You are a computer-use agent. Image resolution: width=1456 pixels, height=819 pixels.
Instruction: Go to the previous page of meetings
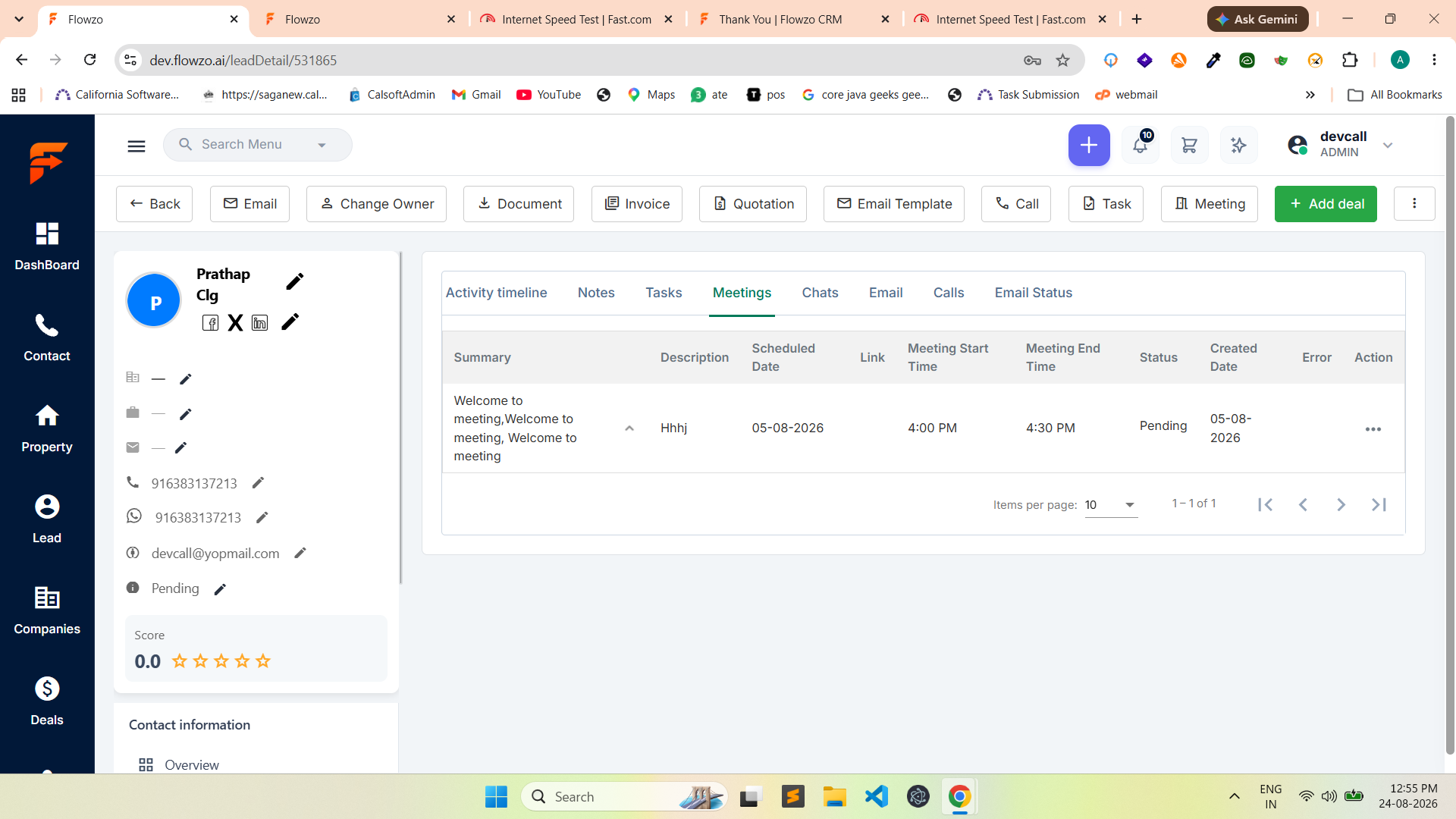point(1303,505)
